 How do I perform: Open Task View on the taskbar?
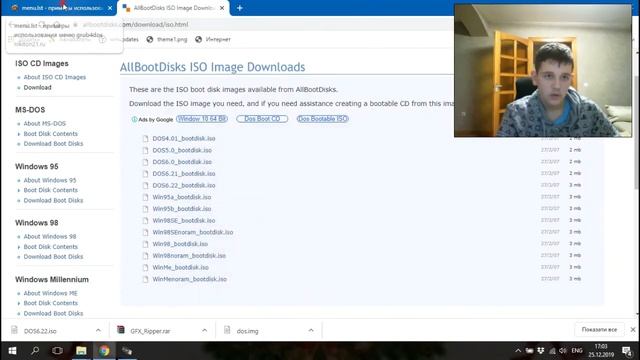click(x=58, y=351)
